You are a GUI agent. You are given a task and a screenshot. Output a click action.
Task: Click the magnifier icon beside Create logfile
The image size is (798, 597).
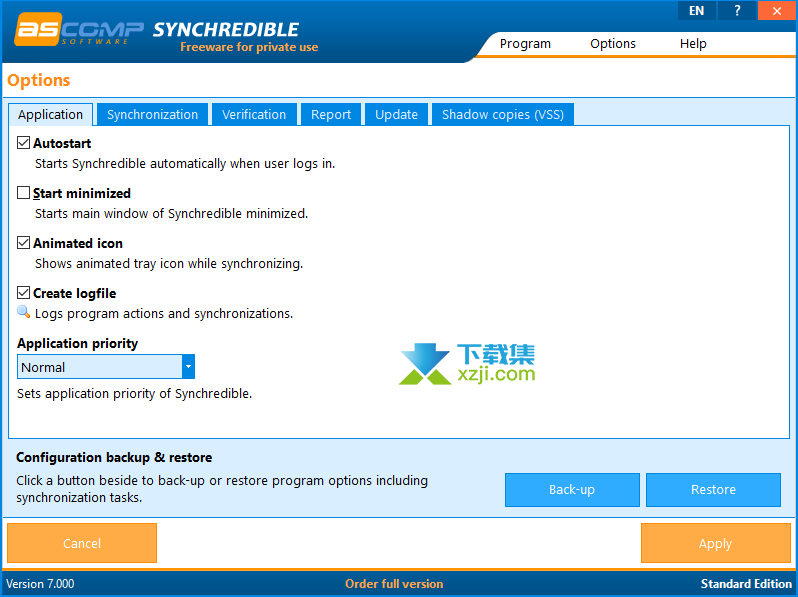coord(23,311)
